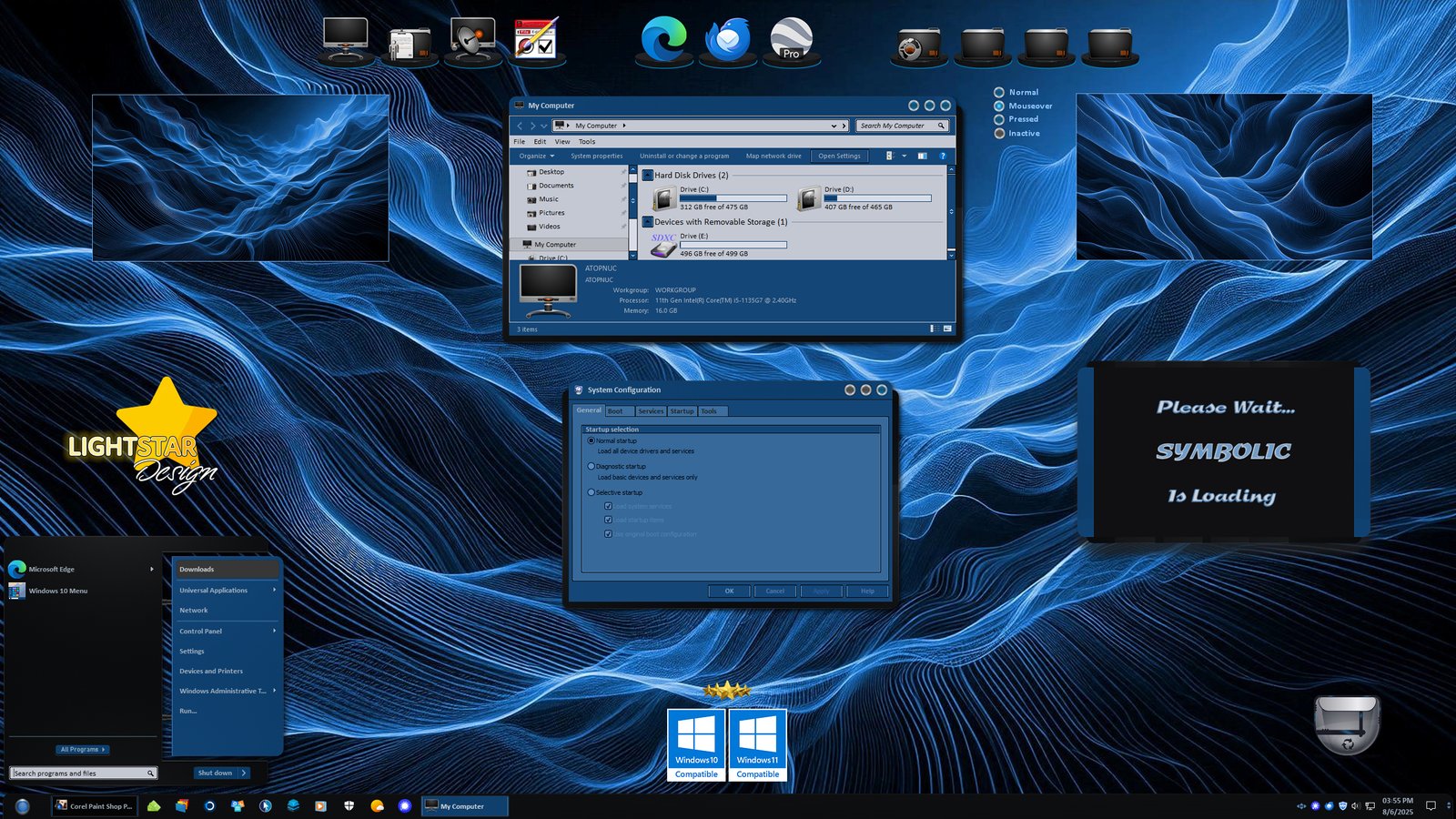
Task: Open the Edit menu
Action: pos(540,141)
